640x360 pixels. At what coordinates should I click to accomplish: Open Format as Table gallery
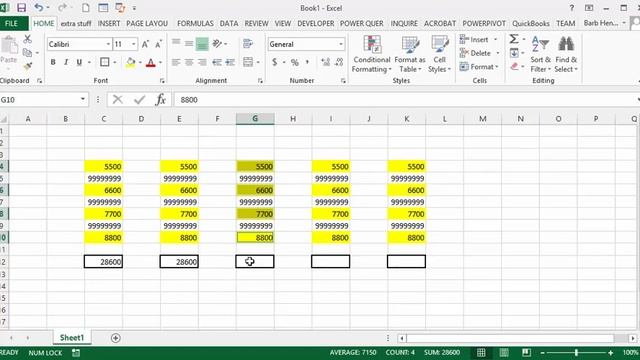click(410, 54)
